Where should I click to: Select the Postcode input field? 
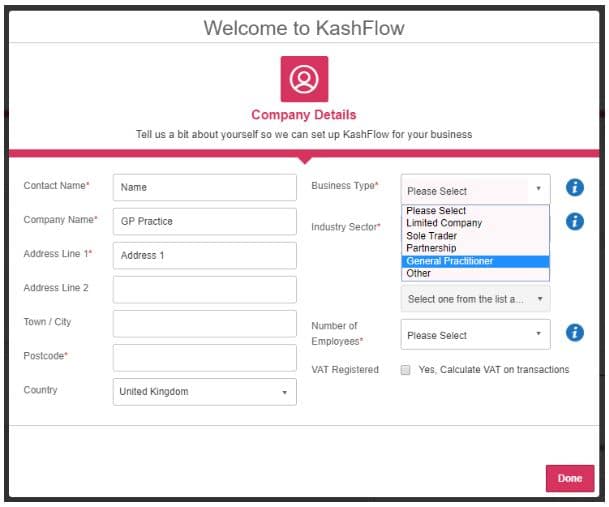[205, 357]
